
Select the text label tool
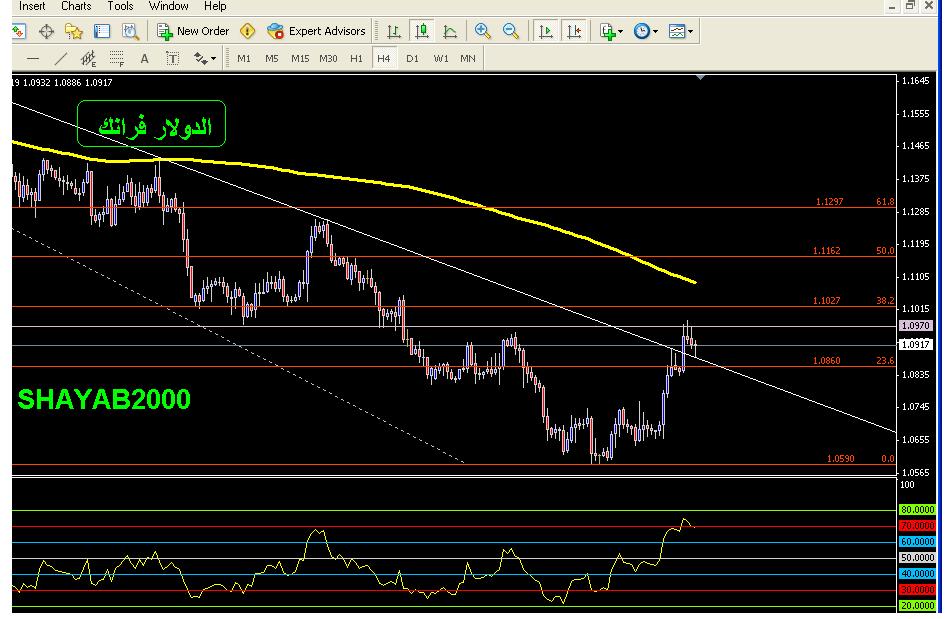[173, 59]
